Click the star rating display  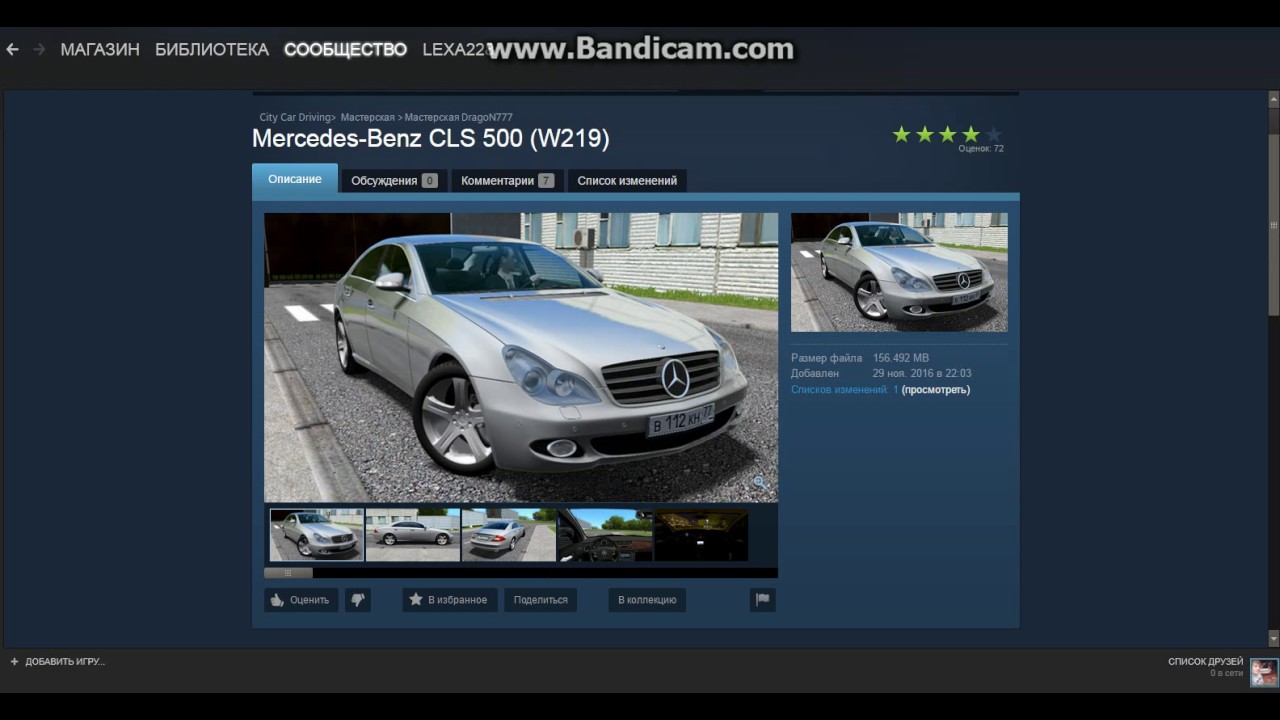pyautogui.click(x=947, y=134)
